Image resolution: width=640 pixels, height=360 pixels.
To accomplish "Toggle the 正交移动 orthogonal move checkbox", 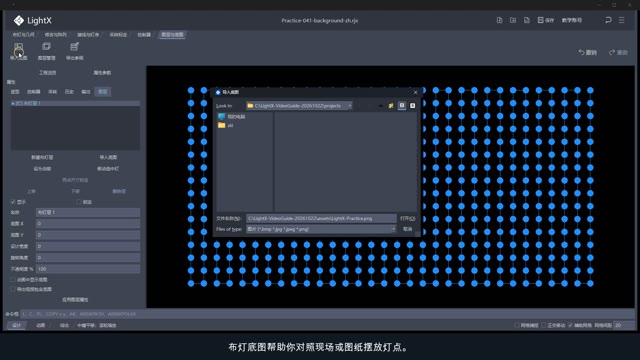I will point(544,325).
